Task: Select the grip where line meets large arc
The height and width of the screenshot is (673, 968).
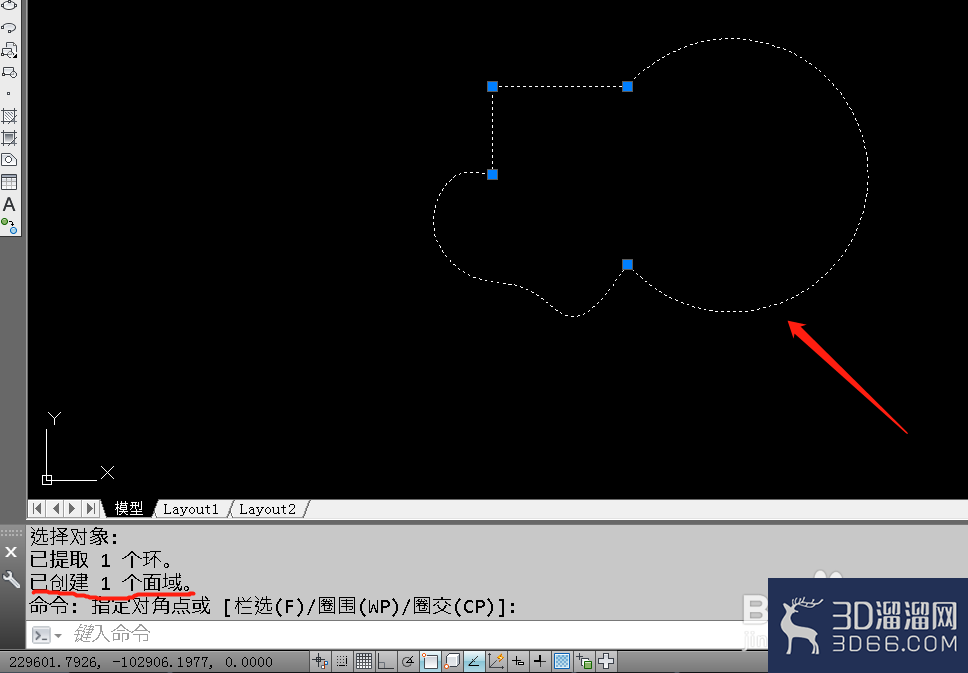Action: point(627,86)
